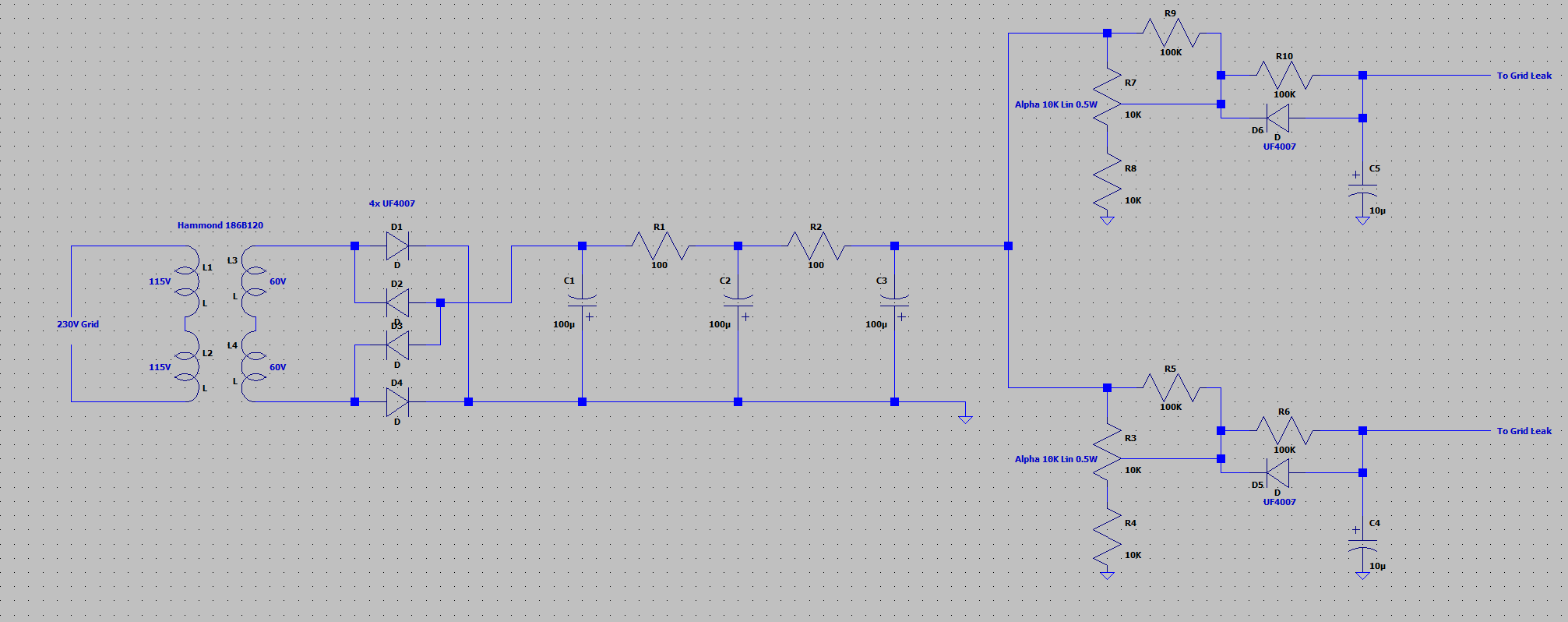Click the '10K' value beside R8
This screenshot has width=1568, height=622.
1133,200
